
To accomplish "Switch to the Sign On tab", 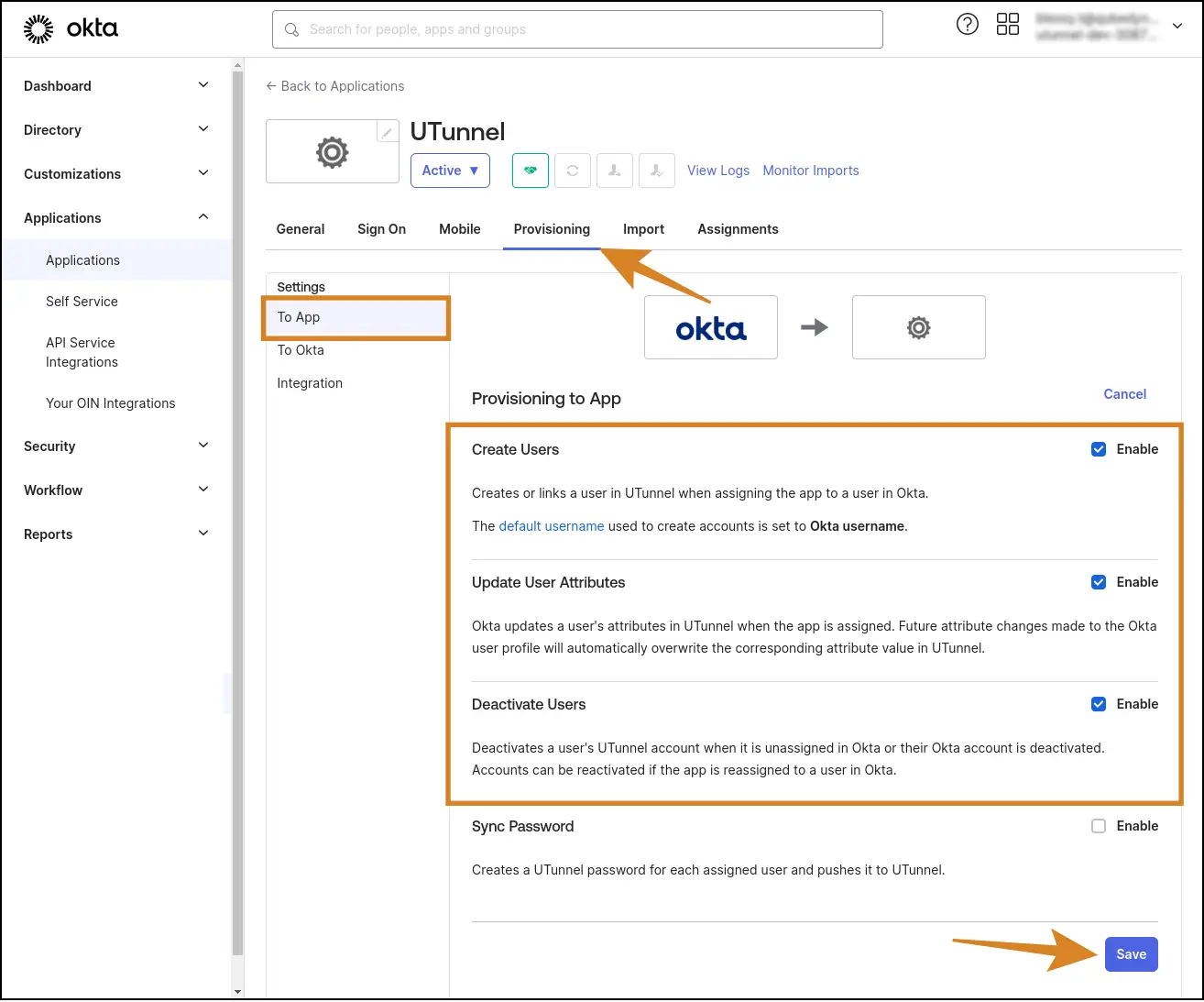I will tap(381, 229).
